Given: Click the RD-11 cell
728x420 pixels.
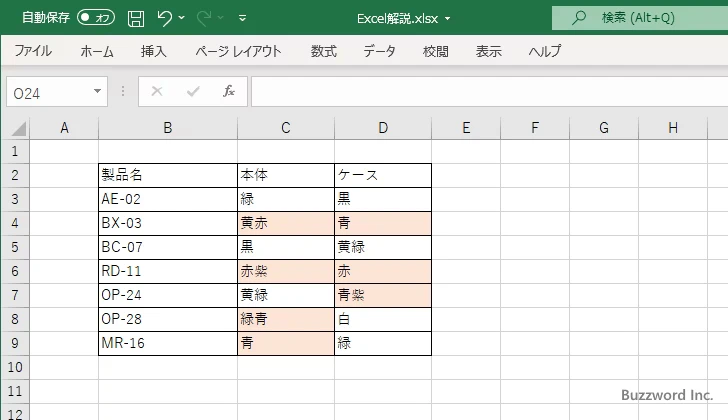Looking at the screenshot, I should point(168,271).
